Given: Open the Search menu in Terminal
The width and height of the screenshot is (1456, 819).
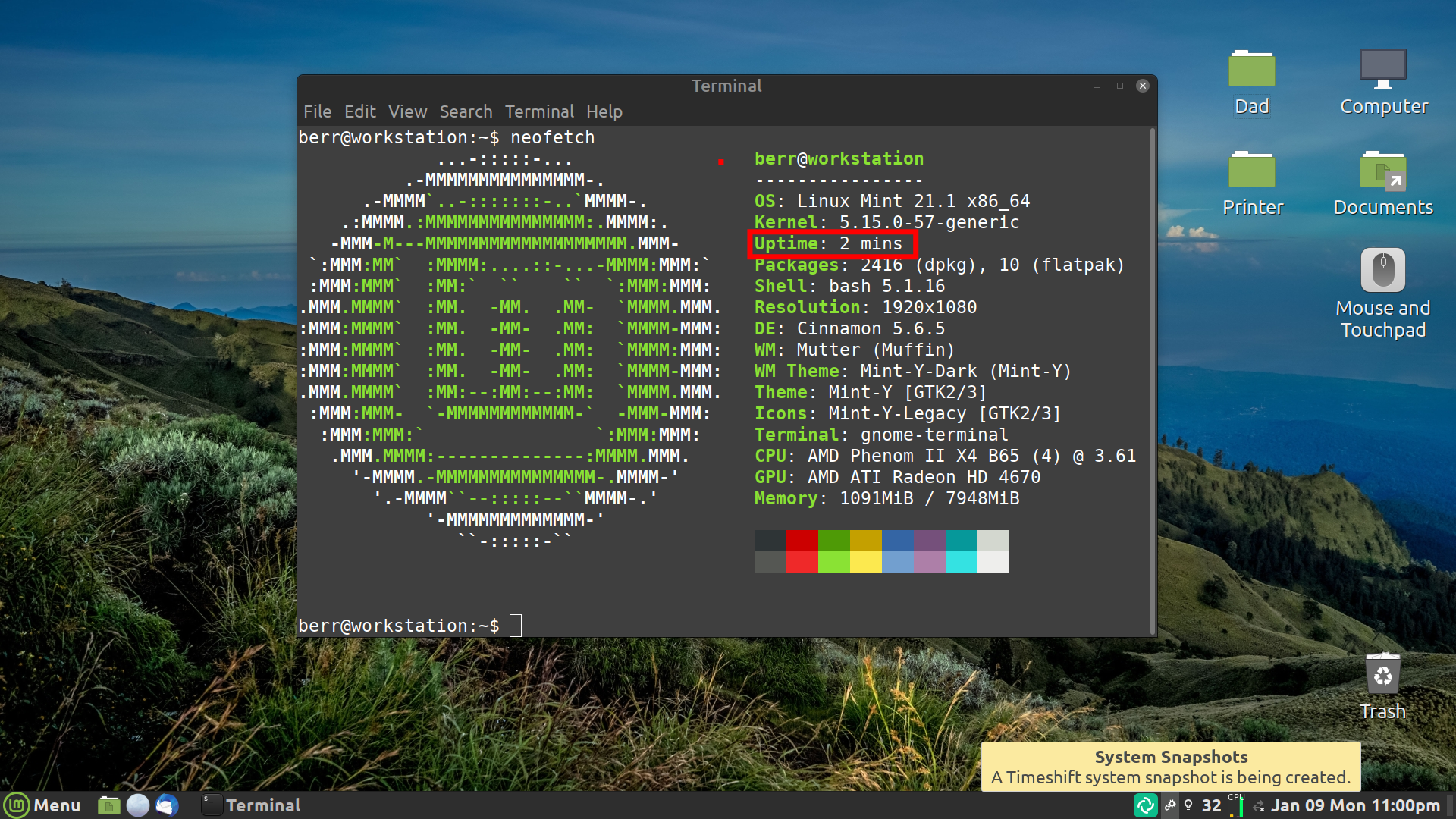Looking at the screenshot, I should (x=466, y=111).
